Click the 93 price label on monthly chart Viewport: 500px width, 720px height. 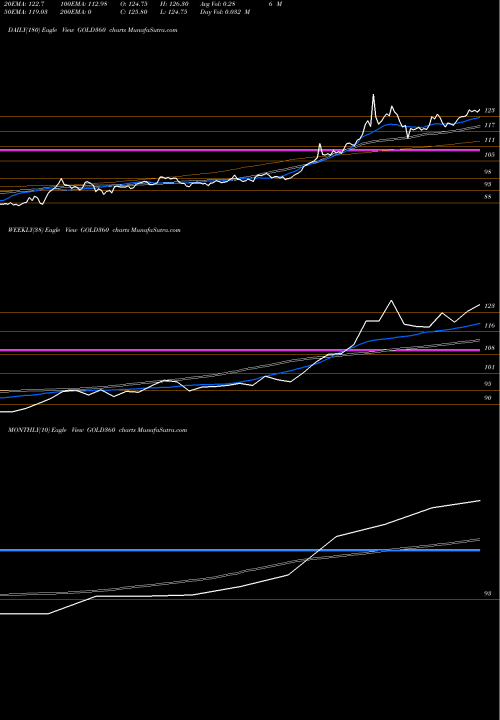(x=488, y=594)
